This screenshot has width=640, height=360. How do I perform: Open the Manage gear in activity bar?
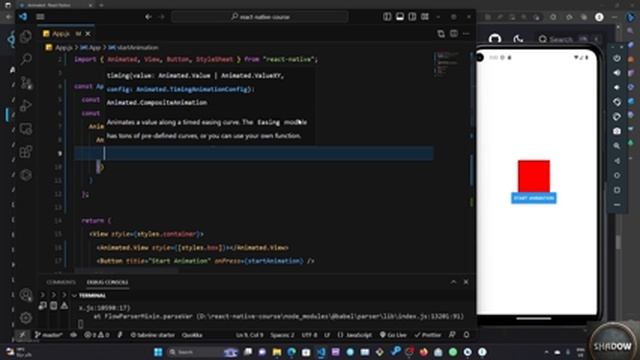[x=26, y=318]
